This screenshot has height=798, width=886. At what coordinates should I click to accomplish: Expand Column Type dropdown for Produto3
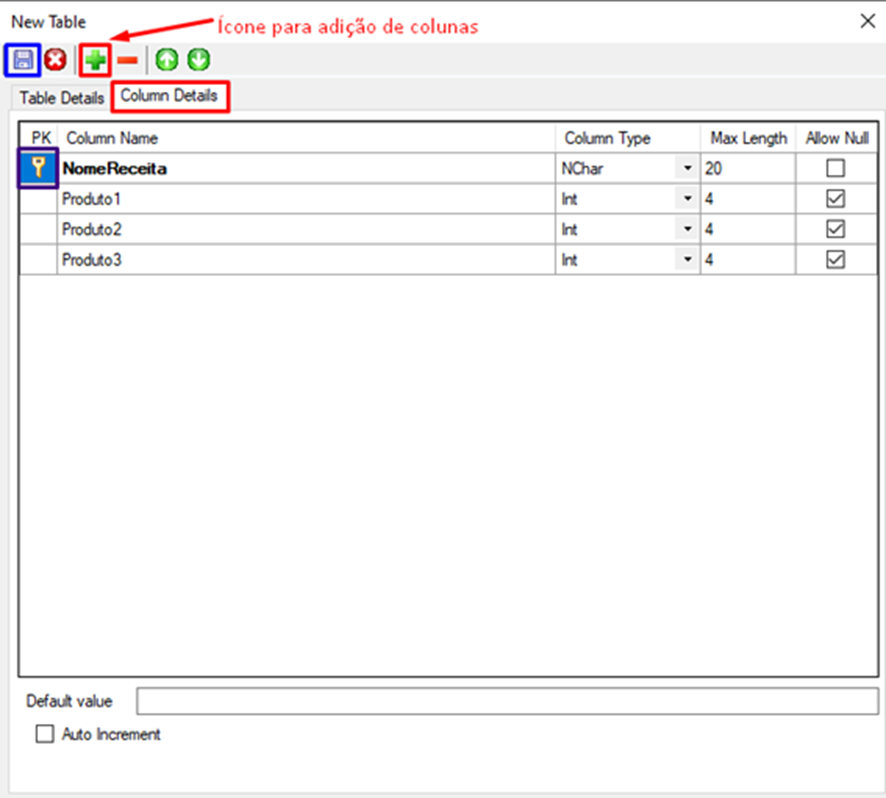(x=687, y=259)
